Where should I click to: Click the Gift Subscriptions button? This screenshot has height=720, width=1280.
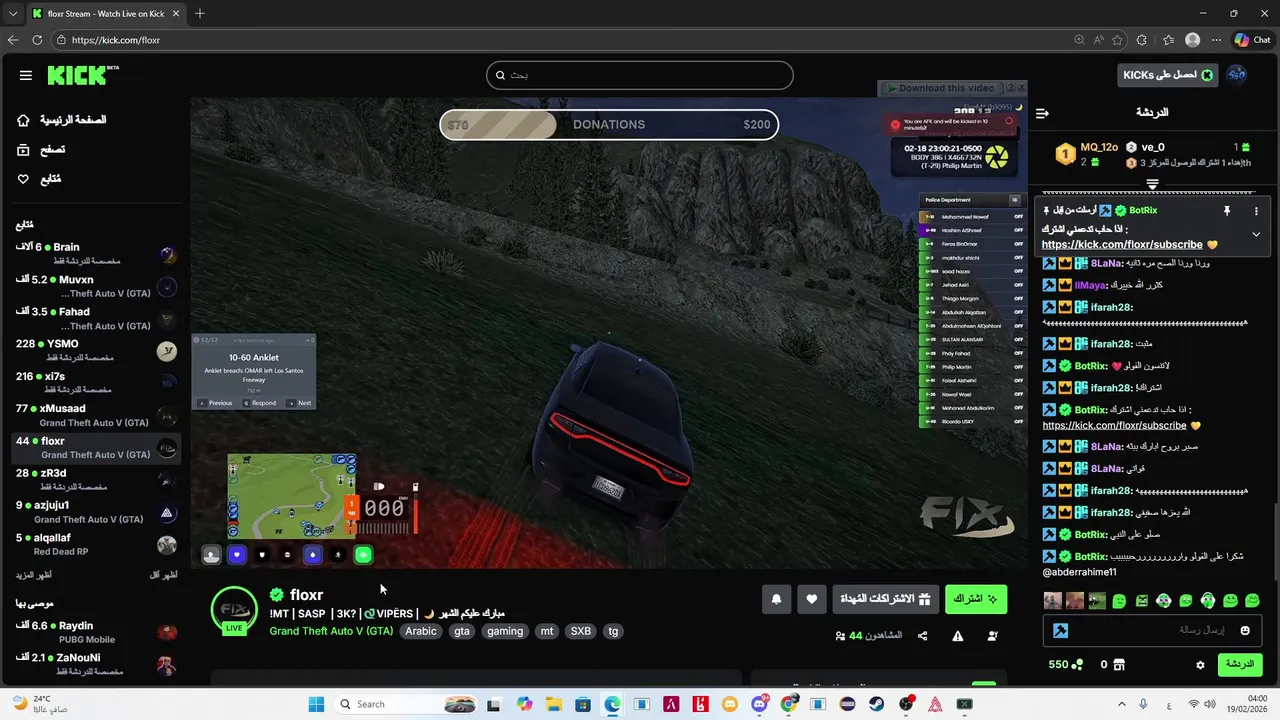886,599
